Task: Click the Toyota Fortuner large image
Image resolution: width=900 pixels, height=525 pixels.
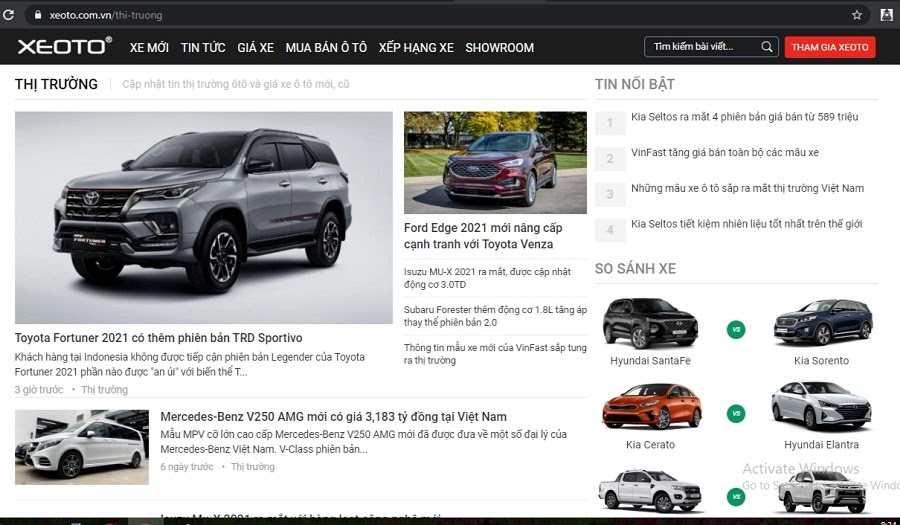Action: click(x=204, y=217)
